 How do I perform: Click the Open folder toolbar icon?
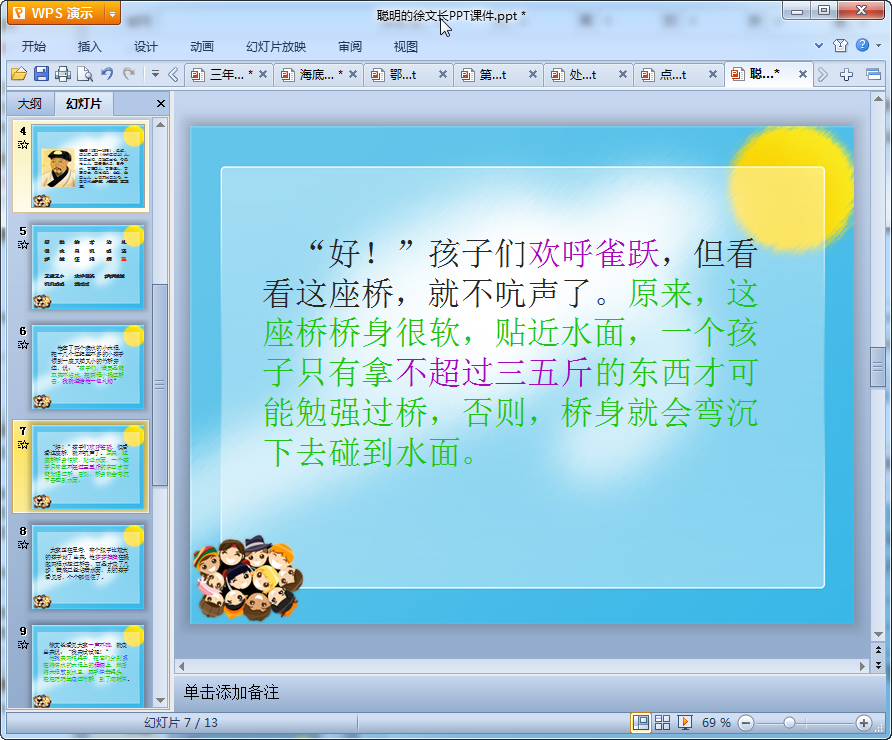(19, 74)
